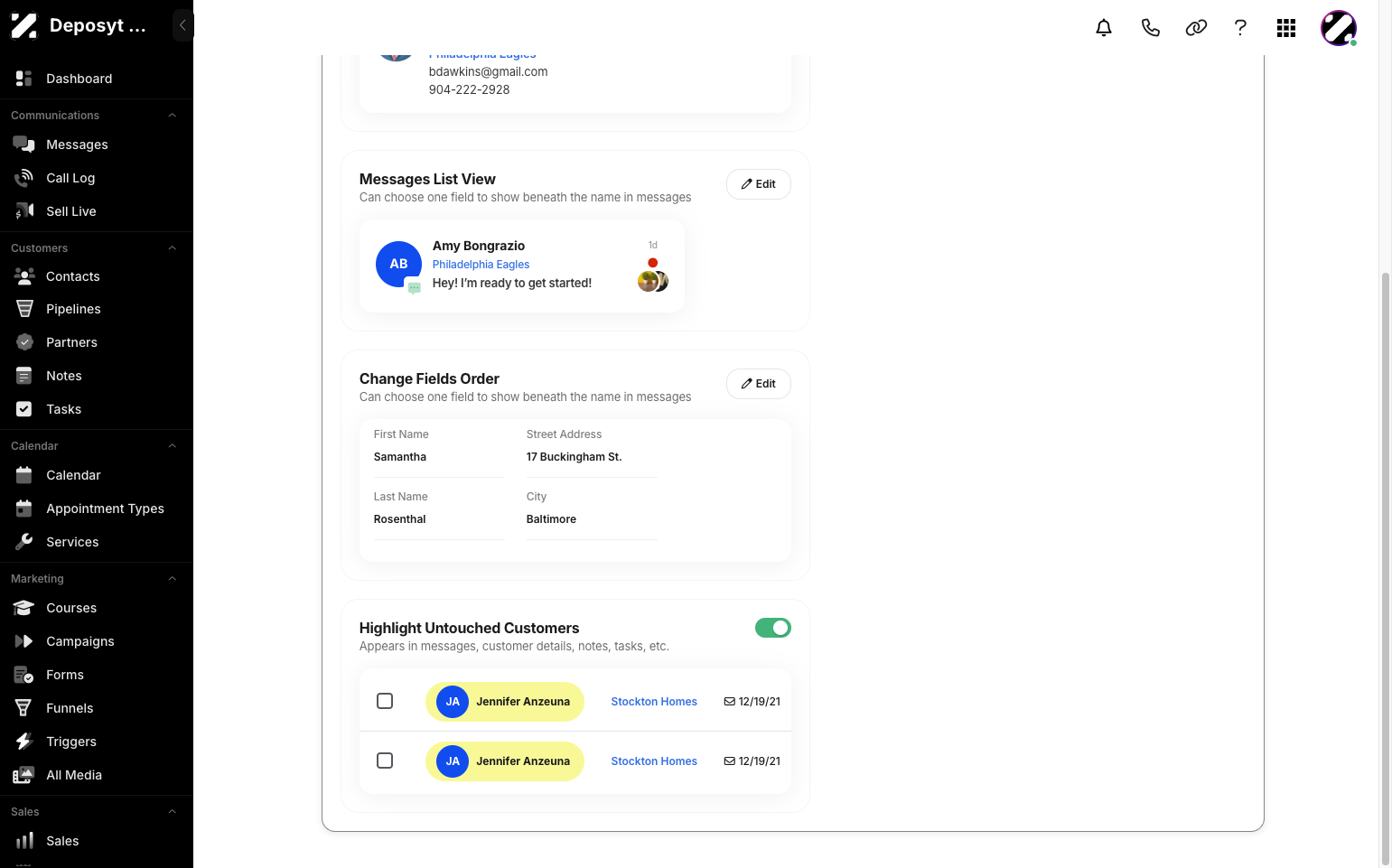Check the first Jennifer Anzeuna row checkbox

coord(385,701)
